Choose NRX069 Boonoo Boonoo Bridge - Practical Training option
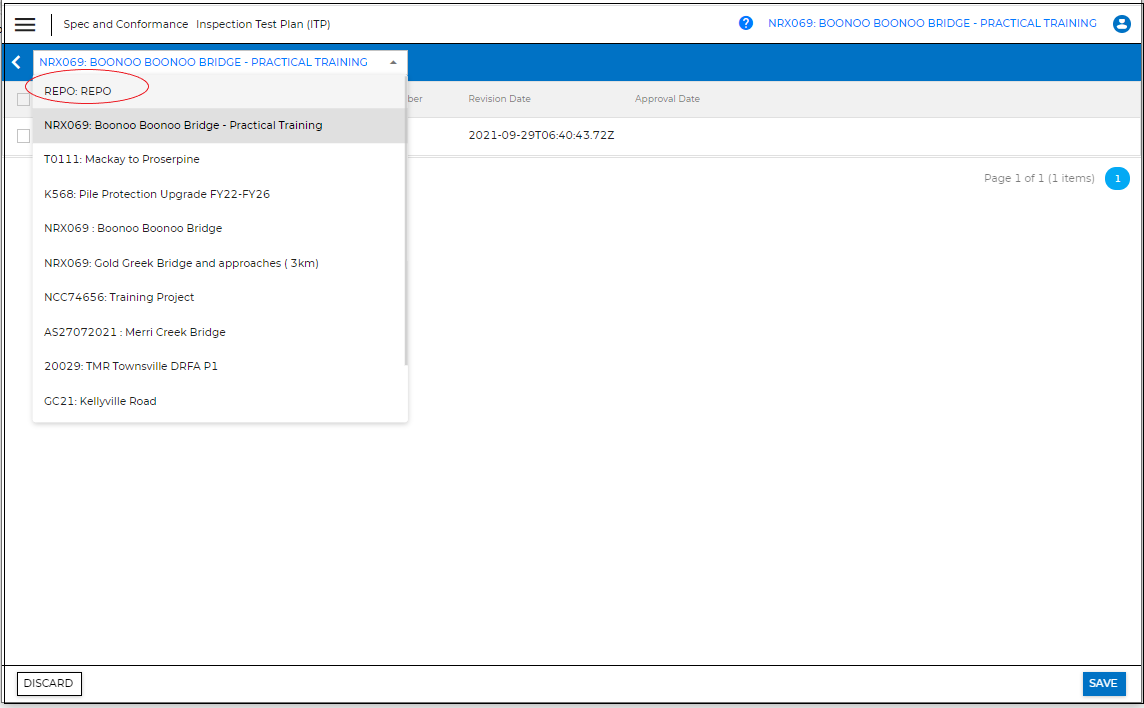 tap(183, 126)
